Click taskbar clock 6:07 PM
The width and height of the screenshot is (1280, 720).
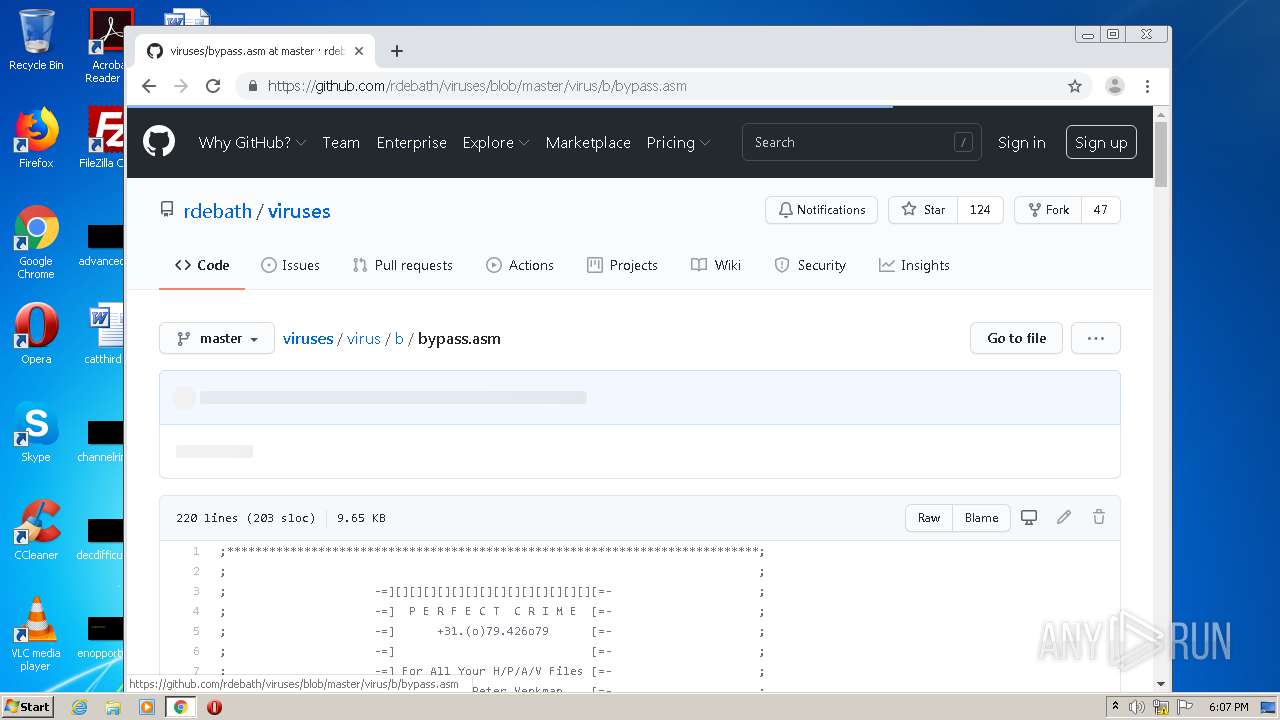(1228, 707)
